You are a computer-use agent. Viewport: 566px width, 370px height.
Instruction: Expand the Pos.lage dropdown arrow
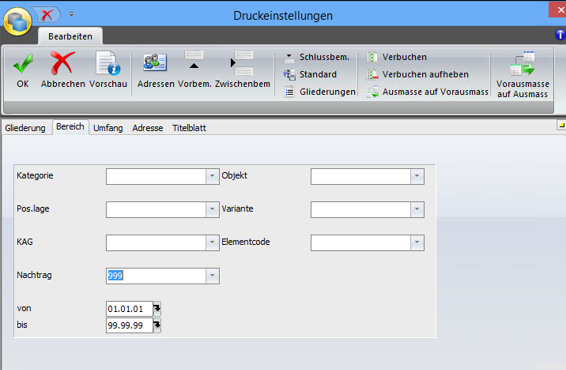pos(212,209)
